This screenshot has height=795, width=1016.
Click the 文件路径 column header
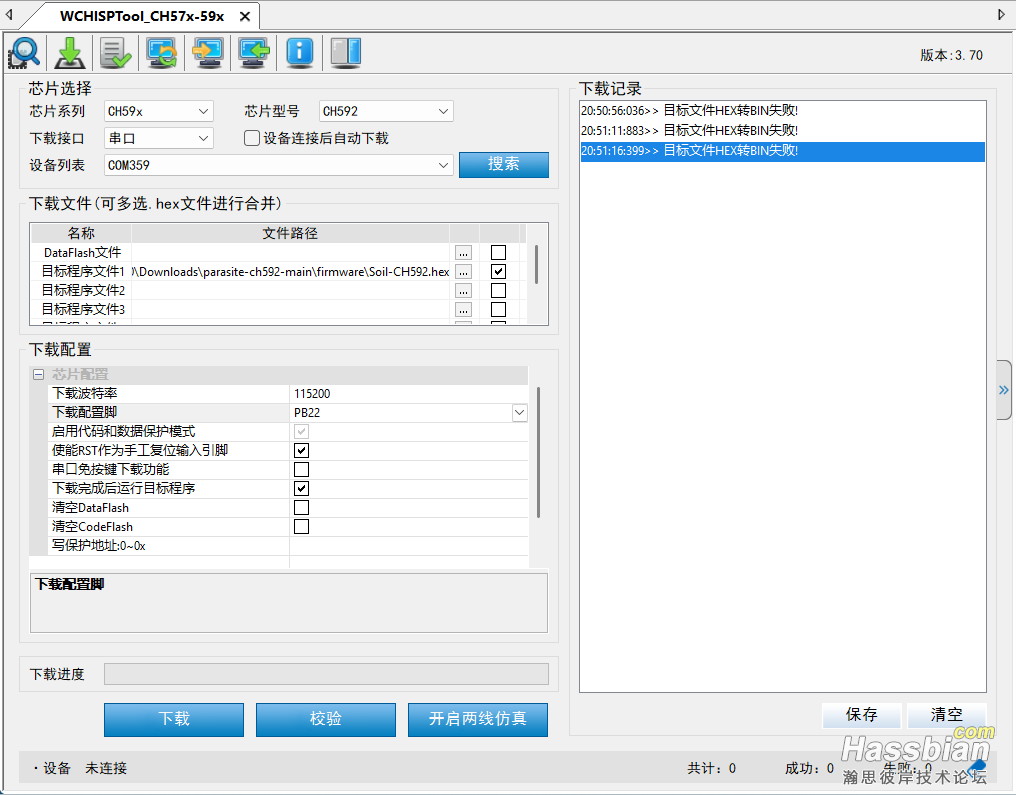click(x=290, y=233)
